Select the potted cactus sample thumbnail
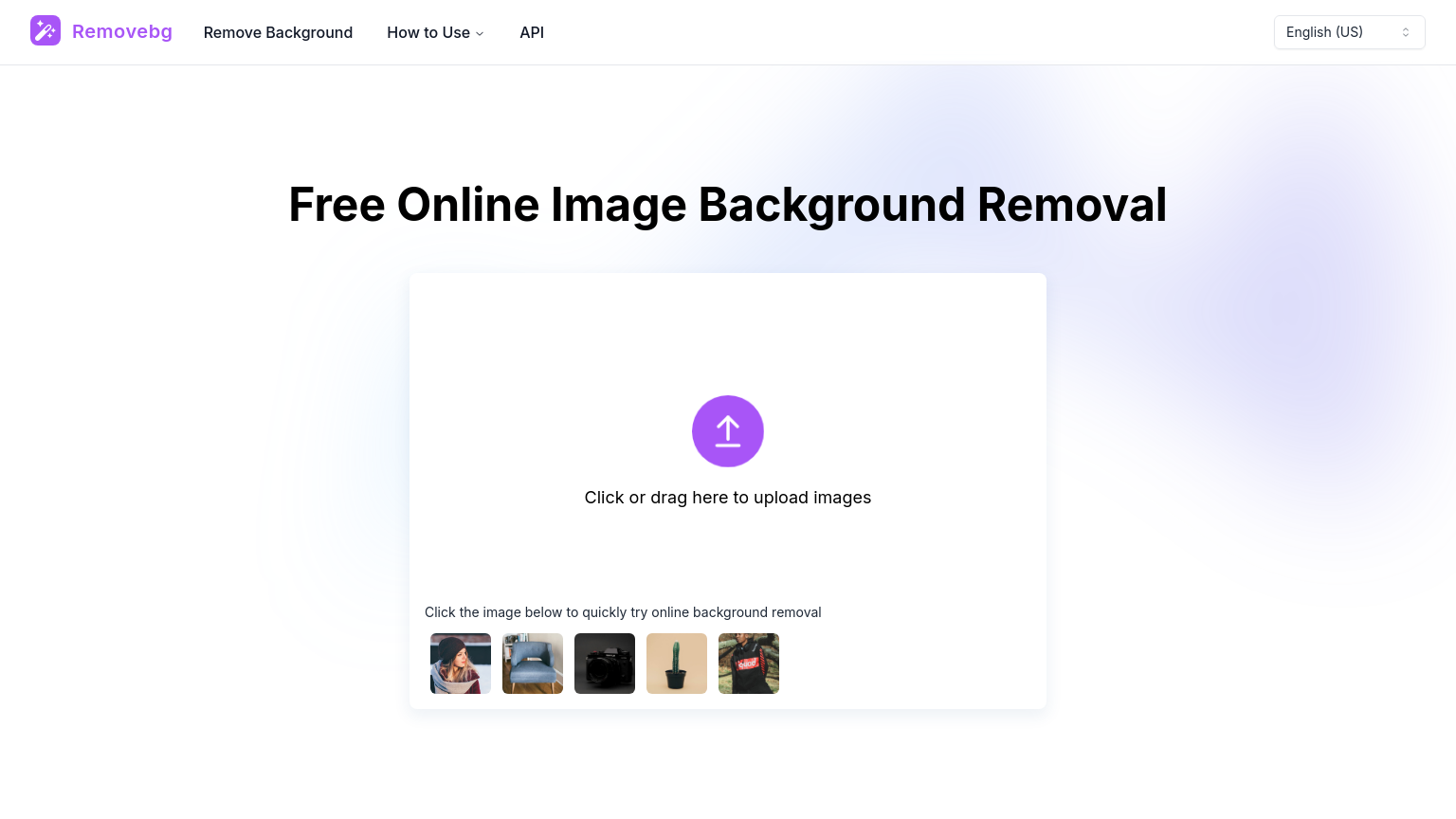Image resolution: width=1456 pixels, height=819 pixels. 677,664
